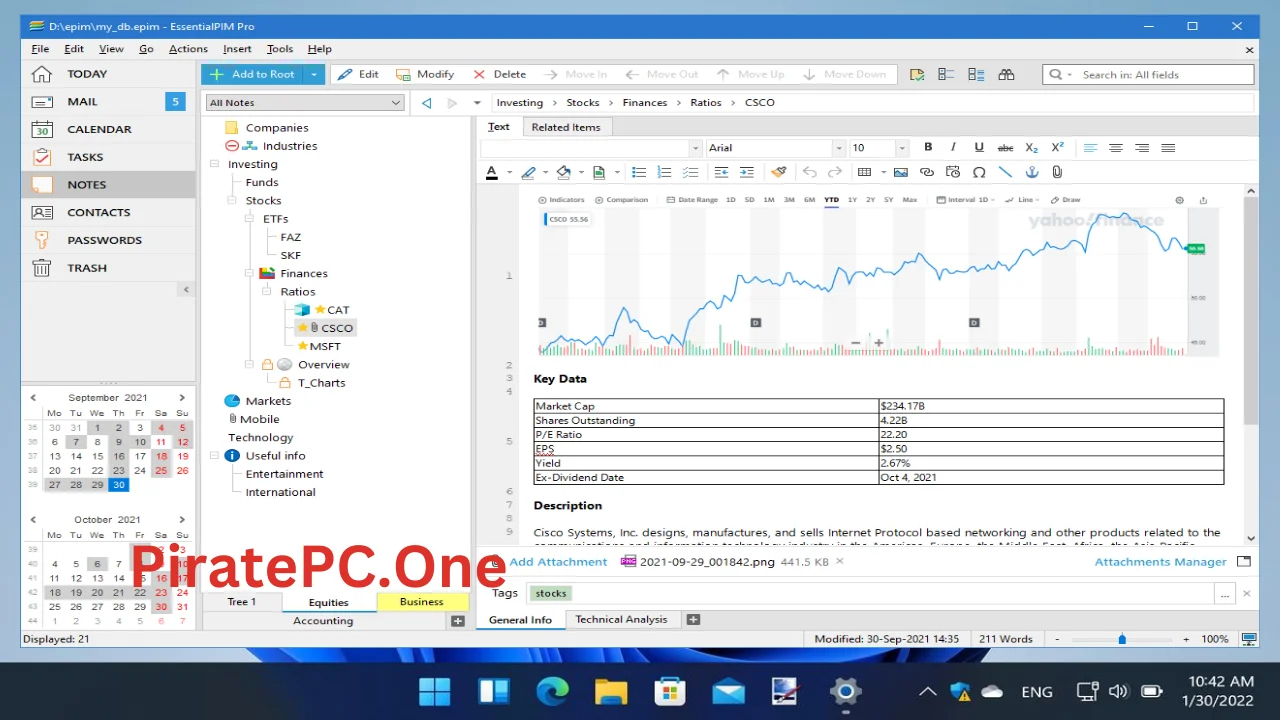The width and height of the screenshot is (1280, 720).
Task: Switch to the Equities tree tab
Action: point(328,602)
